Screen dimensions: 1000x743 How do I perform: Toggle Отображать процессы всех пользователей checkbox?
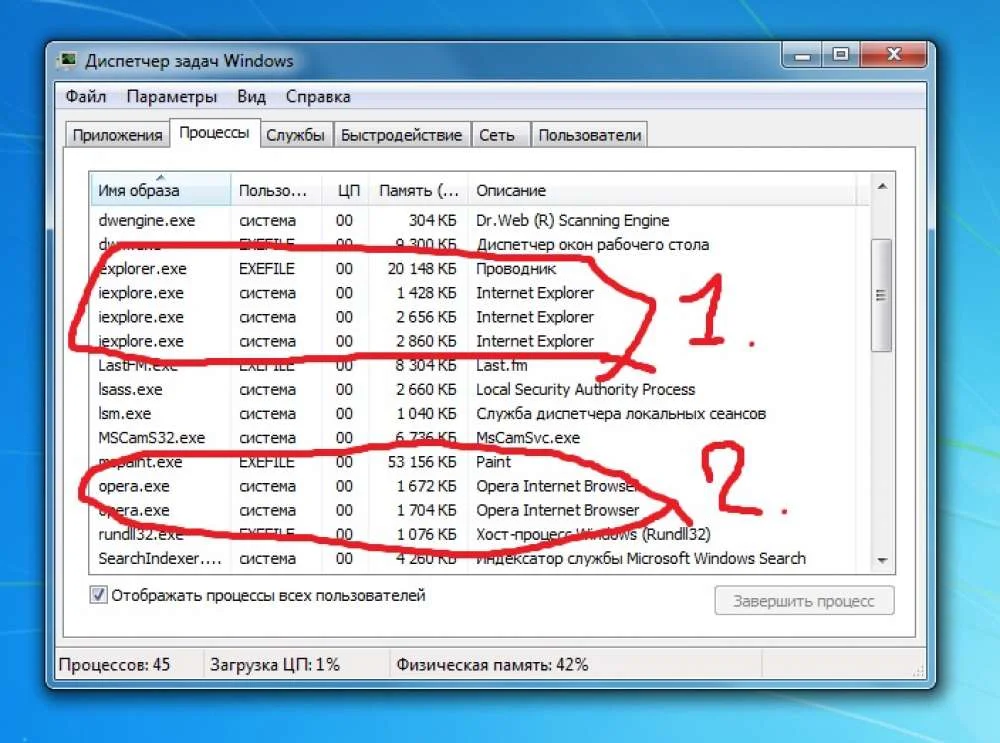pyautogui.click(x=98, y=595)
